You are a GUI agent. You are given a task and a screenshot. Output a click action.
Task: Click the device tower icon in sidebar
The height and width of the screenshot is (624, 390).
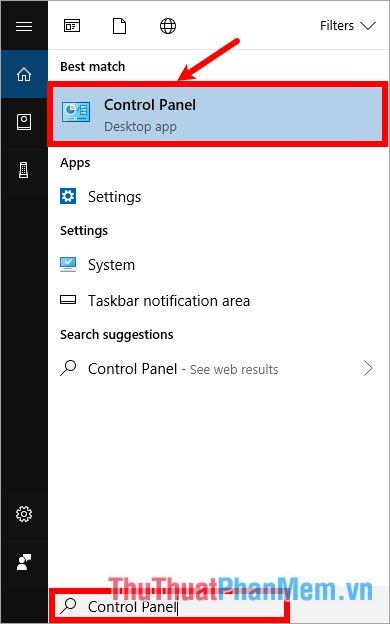(24, 170)
